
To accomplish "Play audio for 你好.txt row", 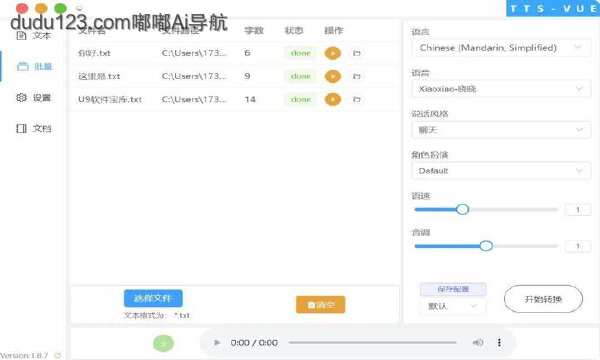I will coord(333,53).
